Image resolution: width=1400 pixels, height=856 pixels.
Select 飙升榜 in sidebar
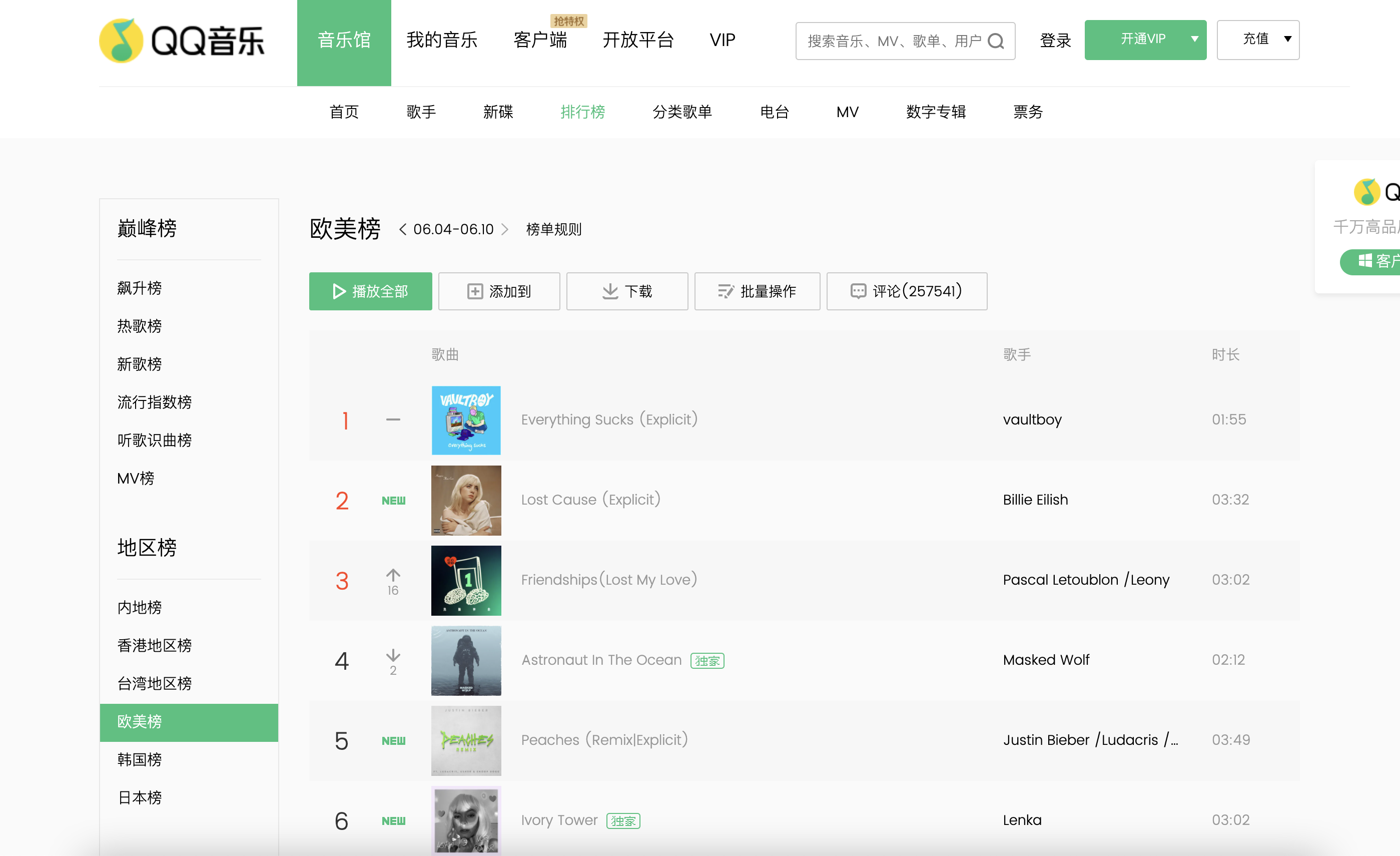click(x=139, y=288)
